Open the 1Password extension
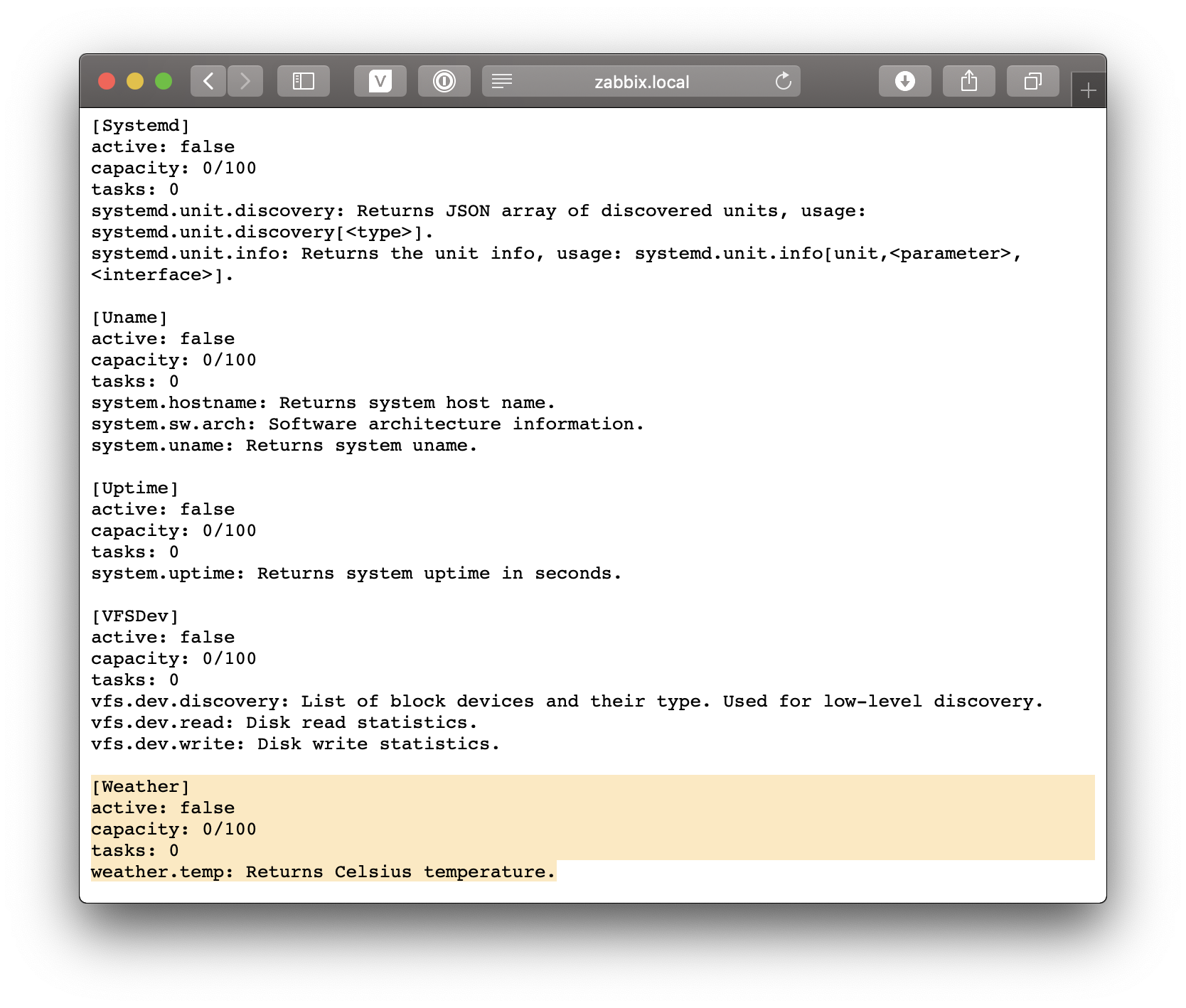1186x1008 pixels. 444,81
